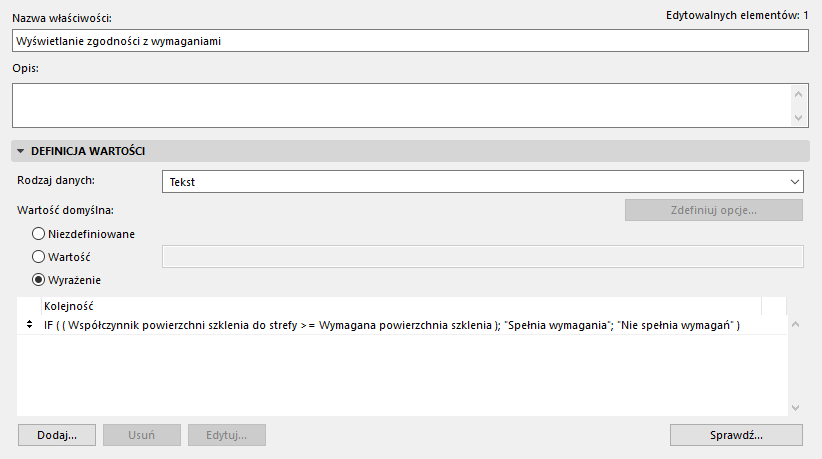Open the Rodzaj danych dropdown
The height and width of the screenshot is (459, 822).
pos(483,181)
